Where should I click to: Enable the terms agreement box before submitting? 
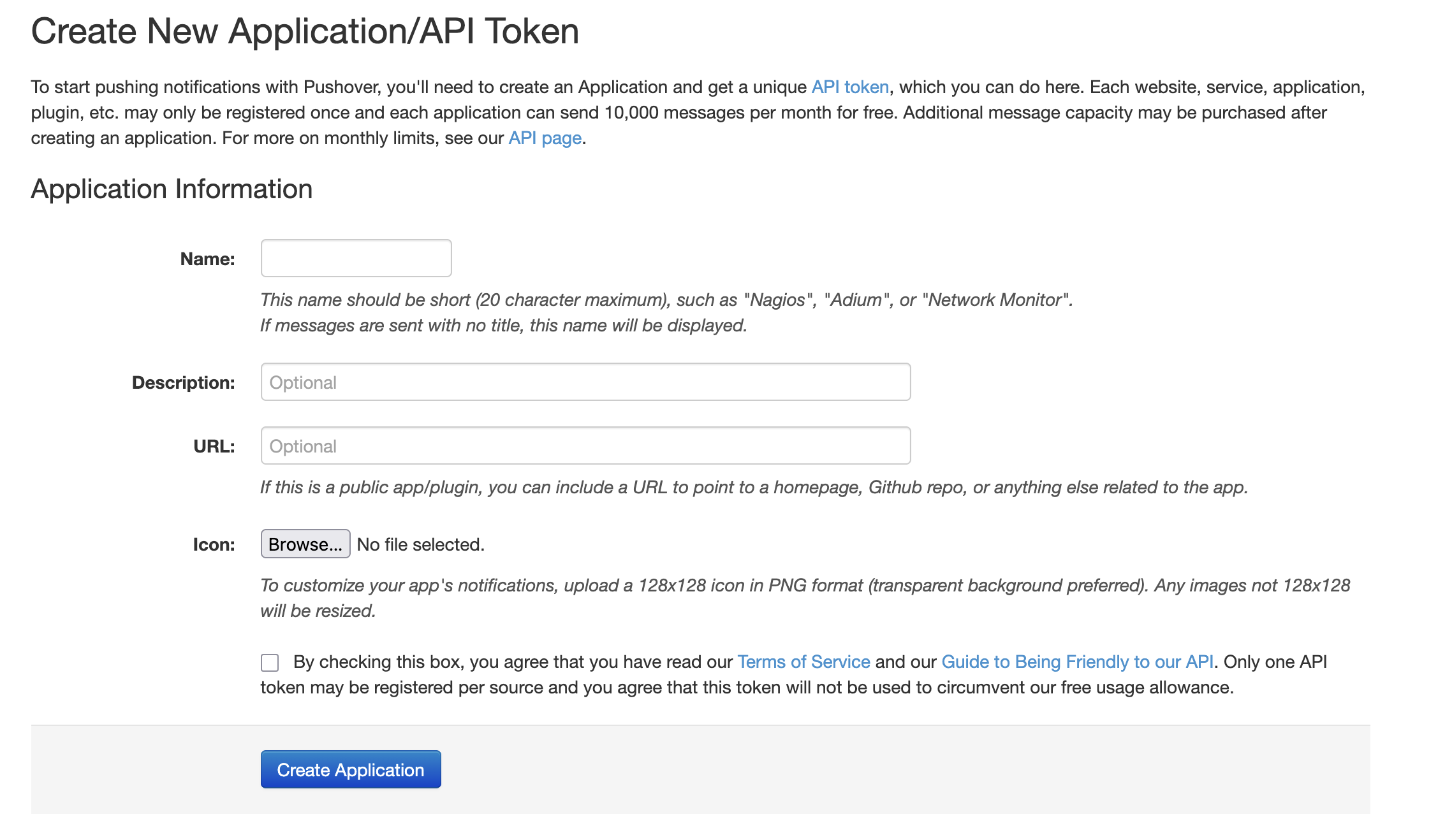coord(270,663)
